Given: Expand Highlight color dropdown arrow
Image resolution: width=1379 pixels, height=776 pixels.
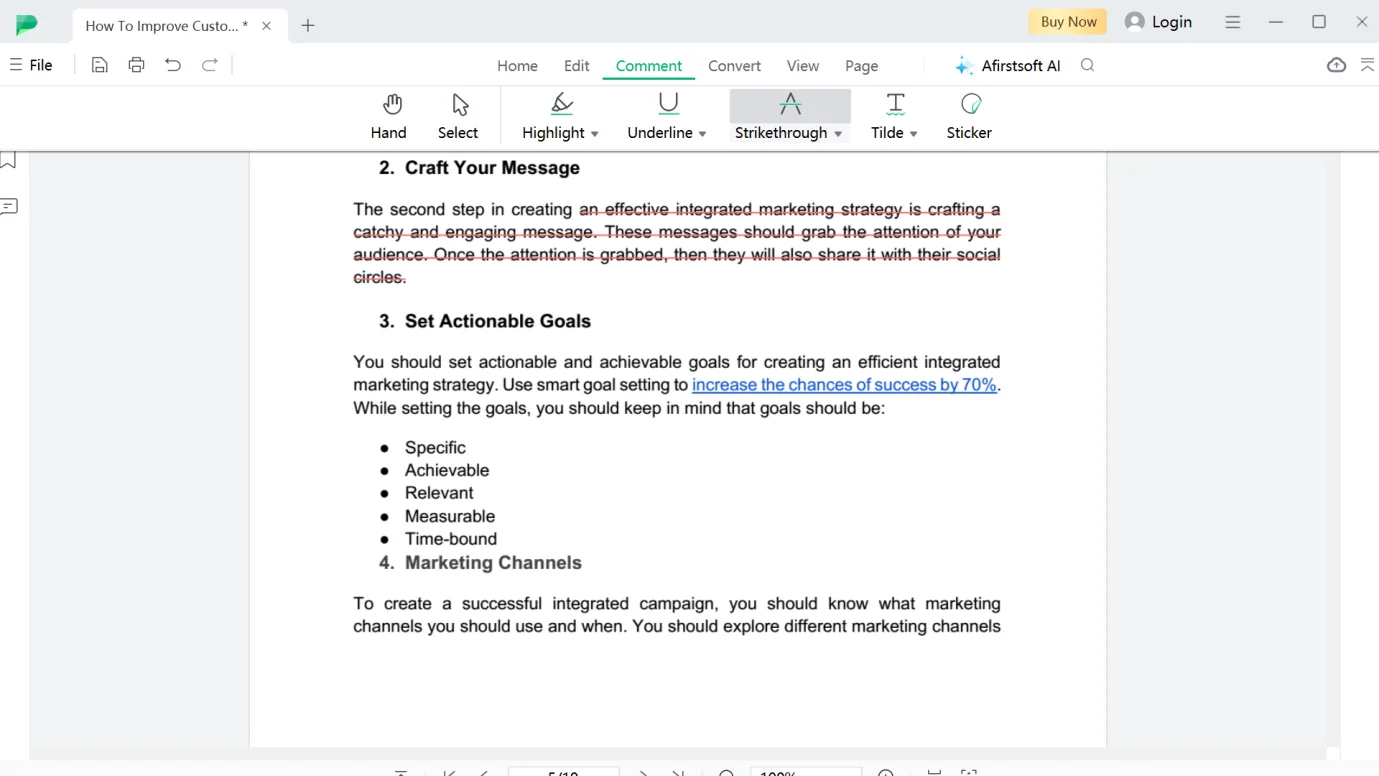Looking at the screenshot, I should (595, 134).
